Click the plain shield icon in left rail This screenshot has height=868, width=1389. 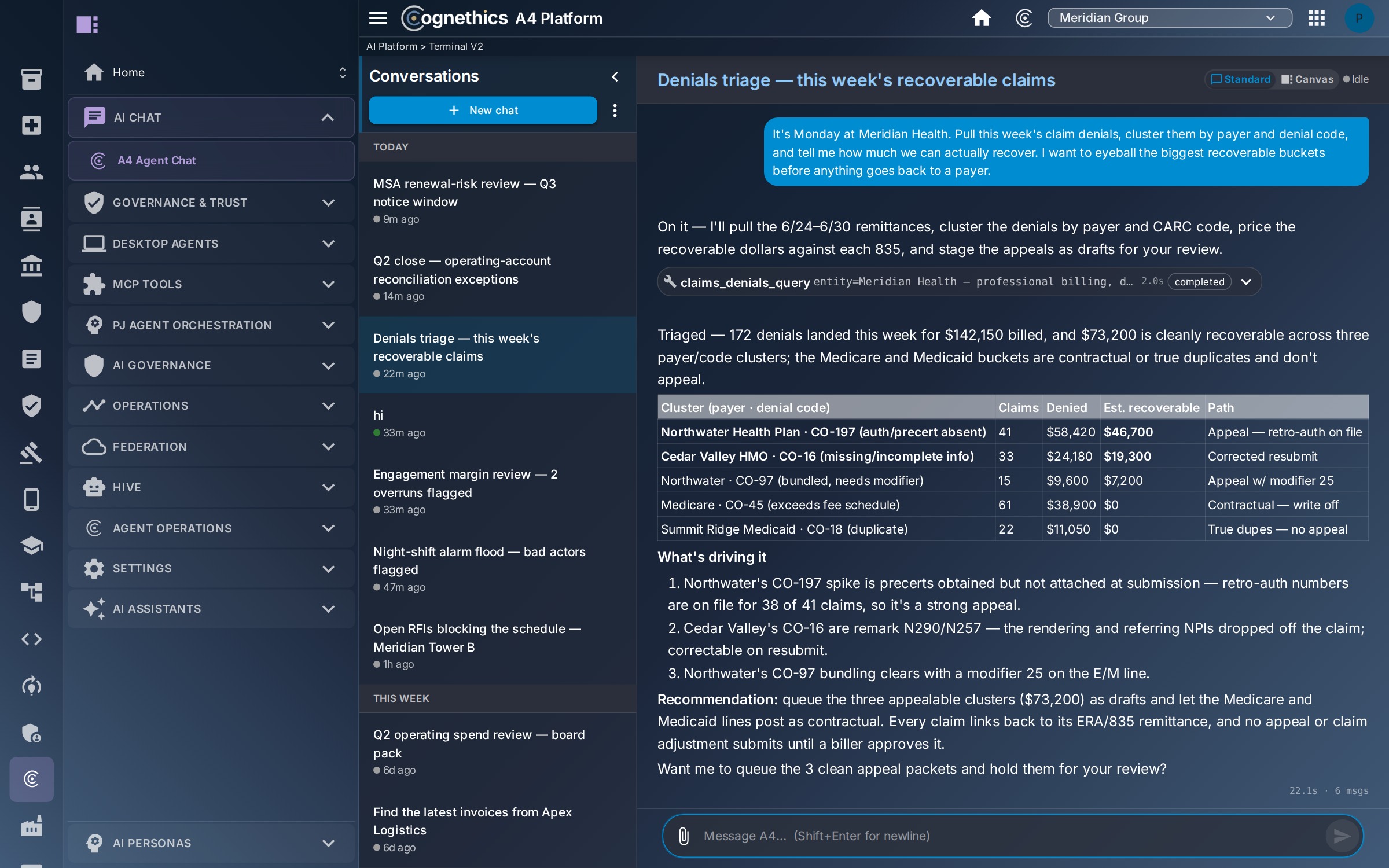click(31, 312)
